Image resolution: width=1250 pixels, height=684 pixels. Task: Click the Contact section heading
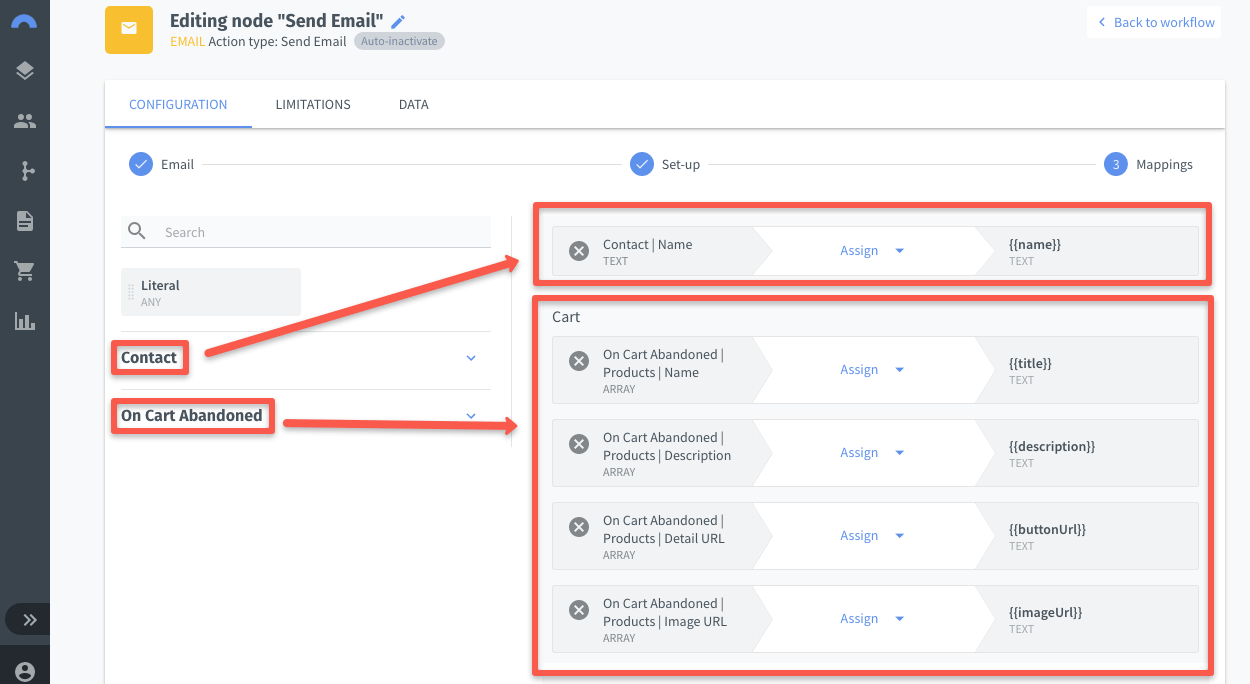click(x=149, y=358)
